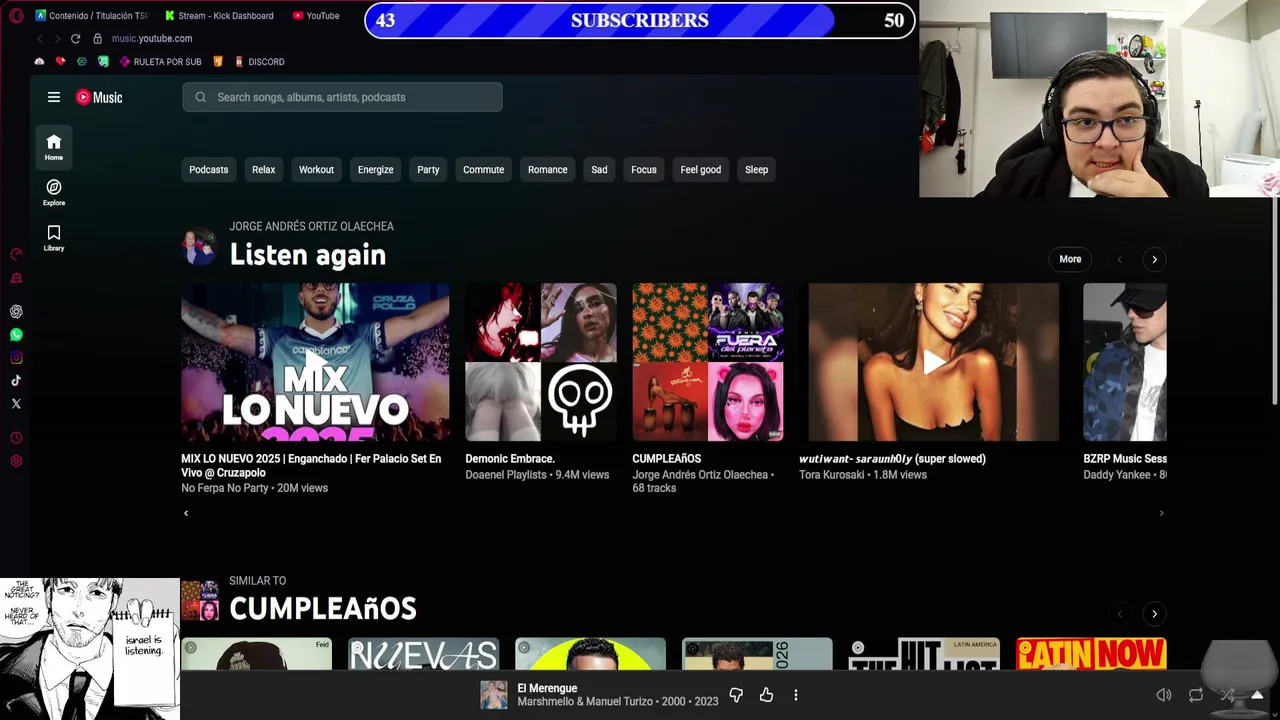Image resolution: width=1280 pixels, height=720 pixels.
Task: Open History clock icon in Opera sidebar
Action: pos(16,438)
